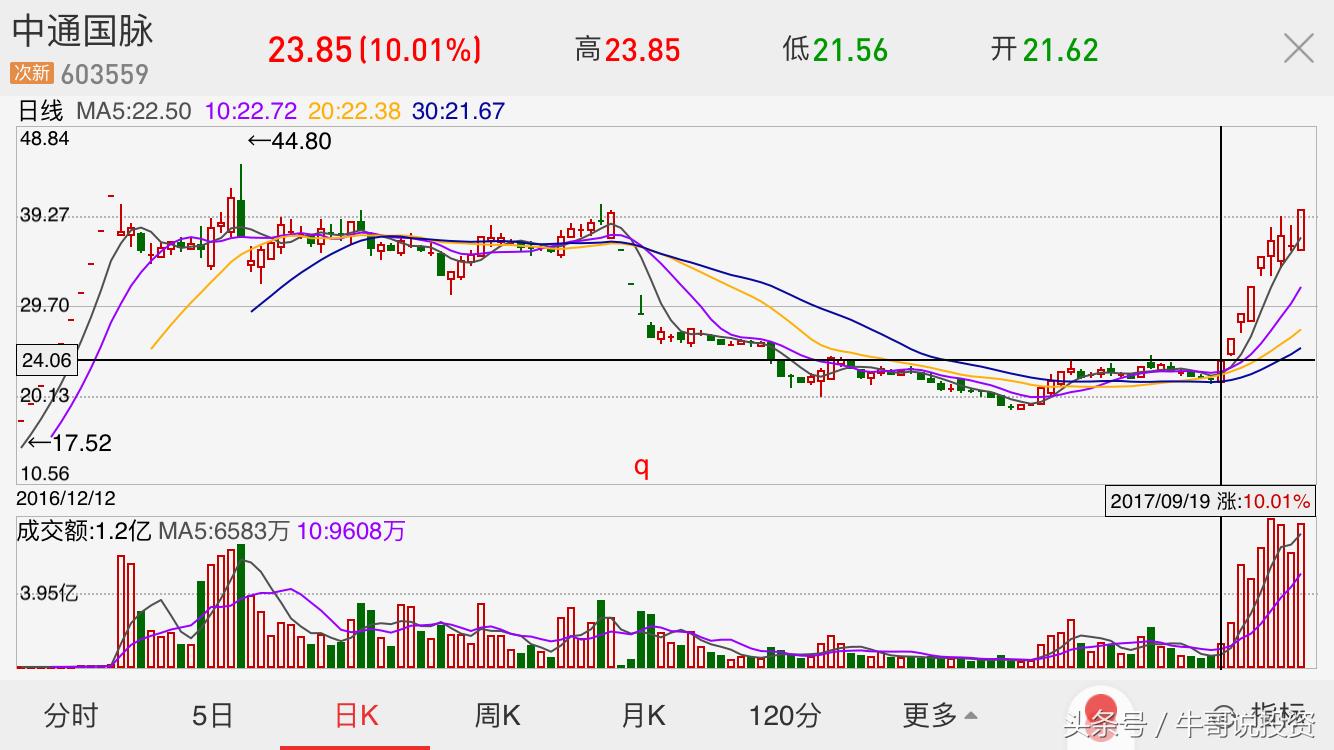Click the settings icon beside 指标

[x=1222, y=714]
